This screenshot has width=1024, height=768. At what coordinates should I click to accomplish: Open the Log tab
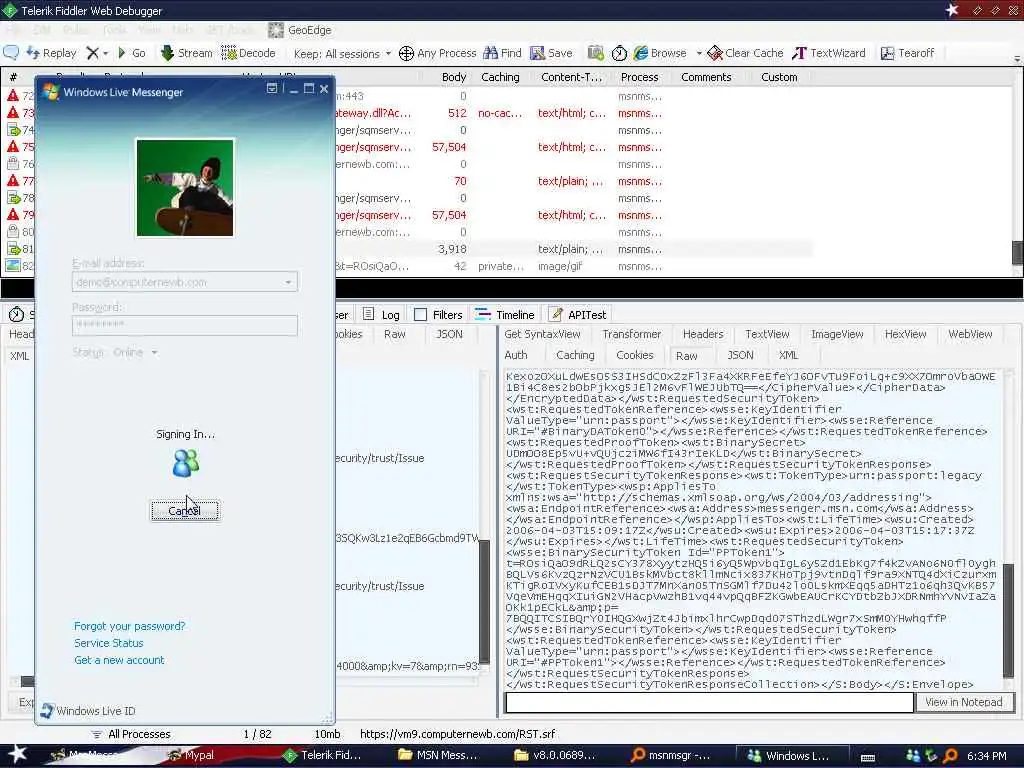pos(381,315)
